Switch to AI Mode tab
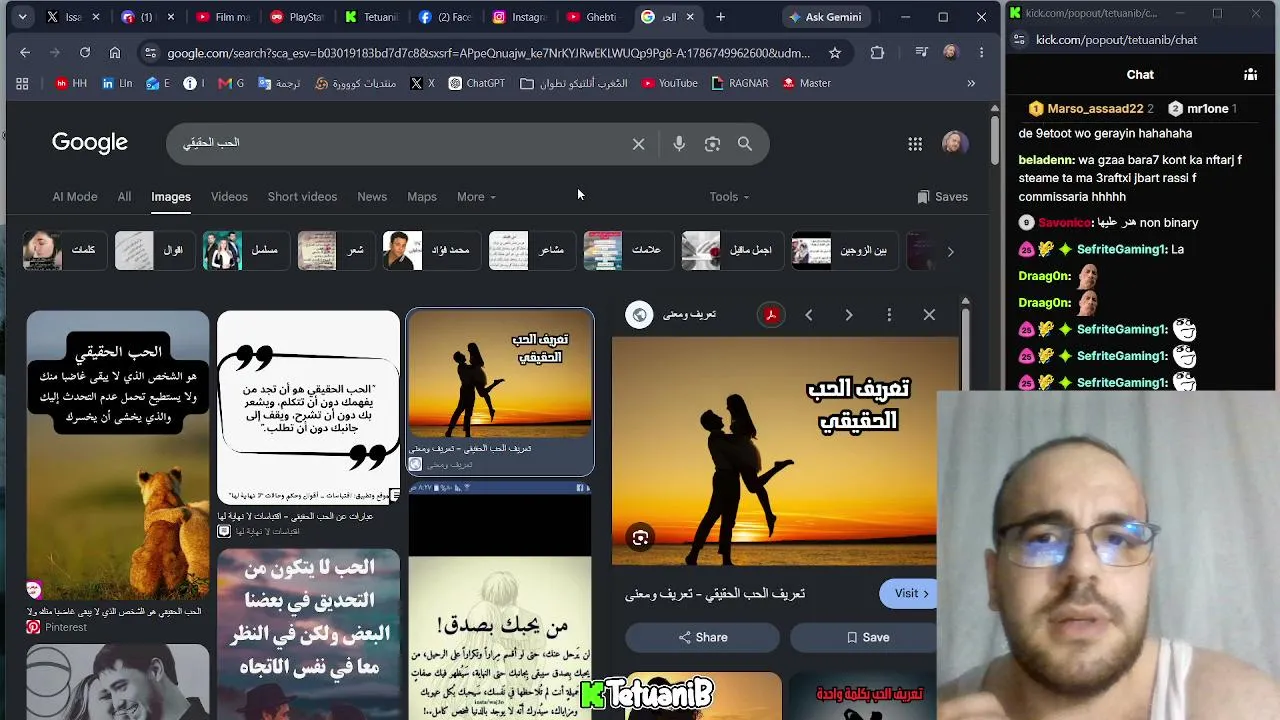The image size is (1280, 720). (75, 197)
